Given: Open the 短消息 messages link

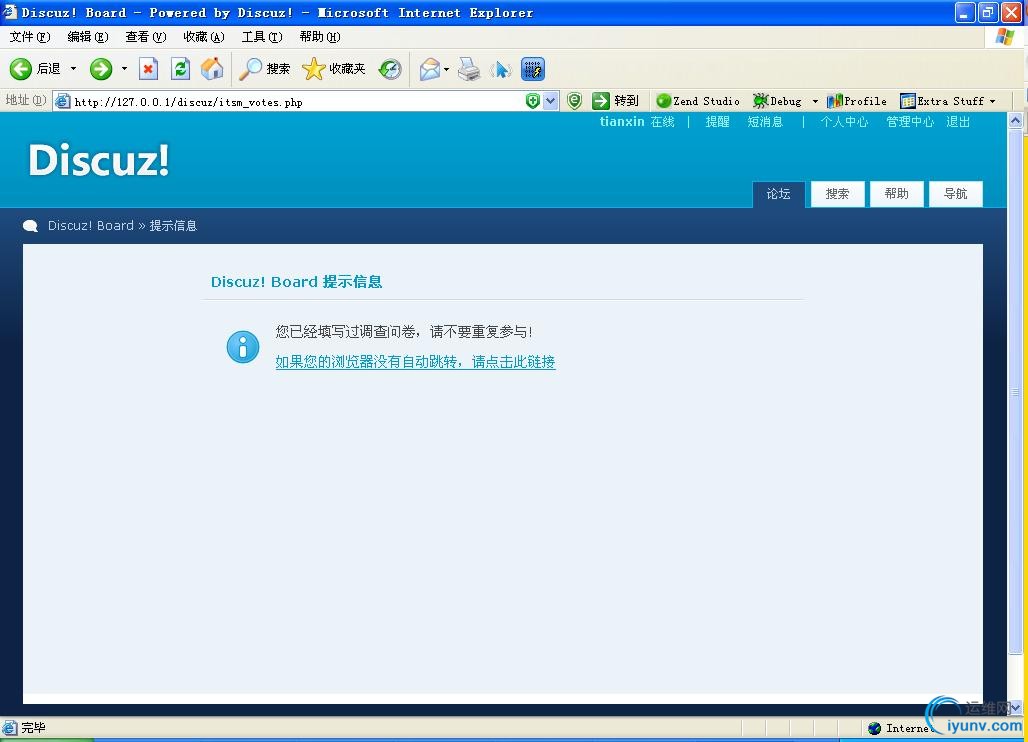Looking at the screenshot, I should (x=765, y=122).
